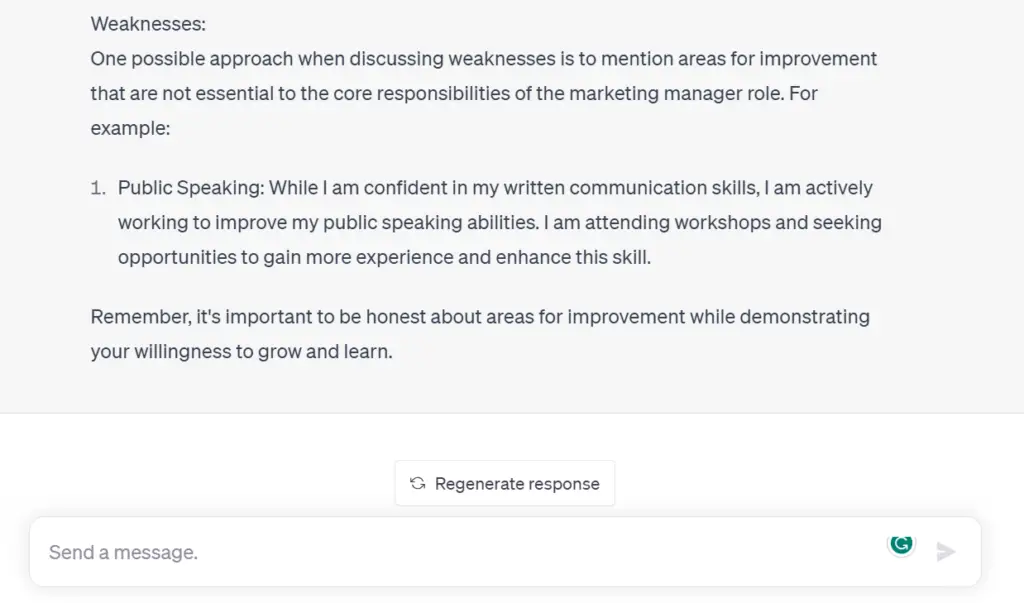This screenshot has height=603, width=1024.
Task: Click the word example: before the list
Action: (x=130, y=128)
